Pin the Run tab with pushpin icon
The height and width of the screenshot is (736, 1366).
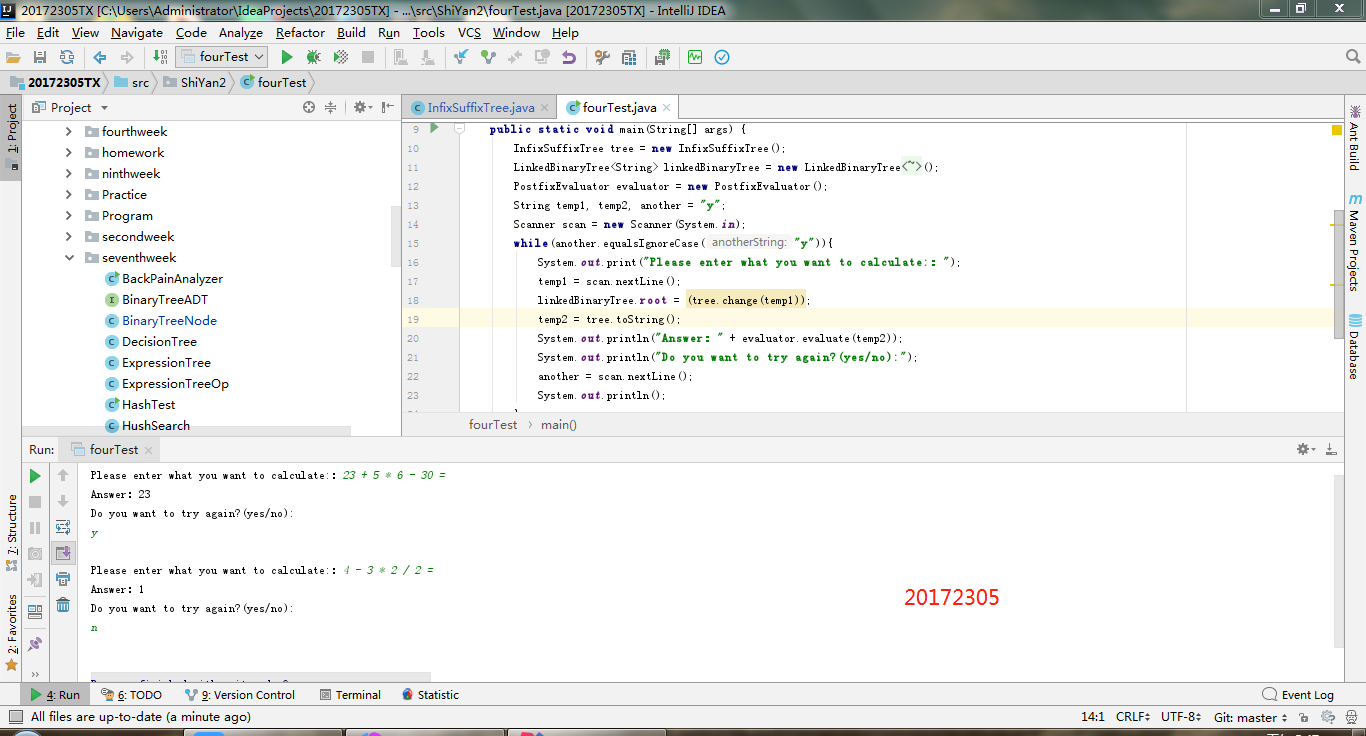pos(35,643)
